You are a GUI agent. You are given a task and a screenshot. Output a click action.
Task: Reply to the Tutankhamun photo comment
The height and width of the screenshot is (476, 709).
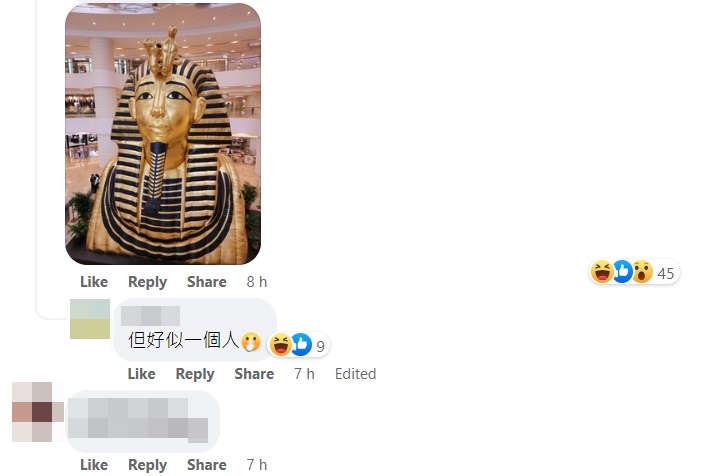click(147, 282)
